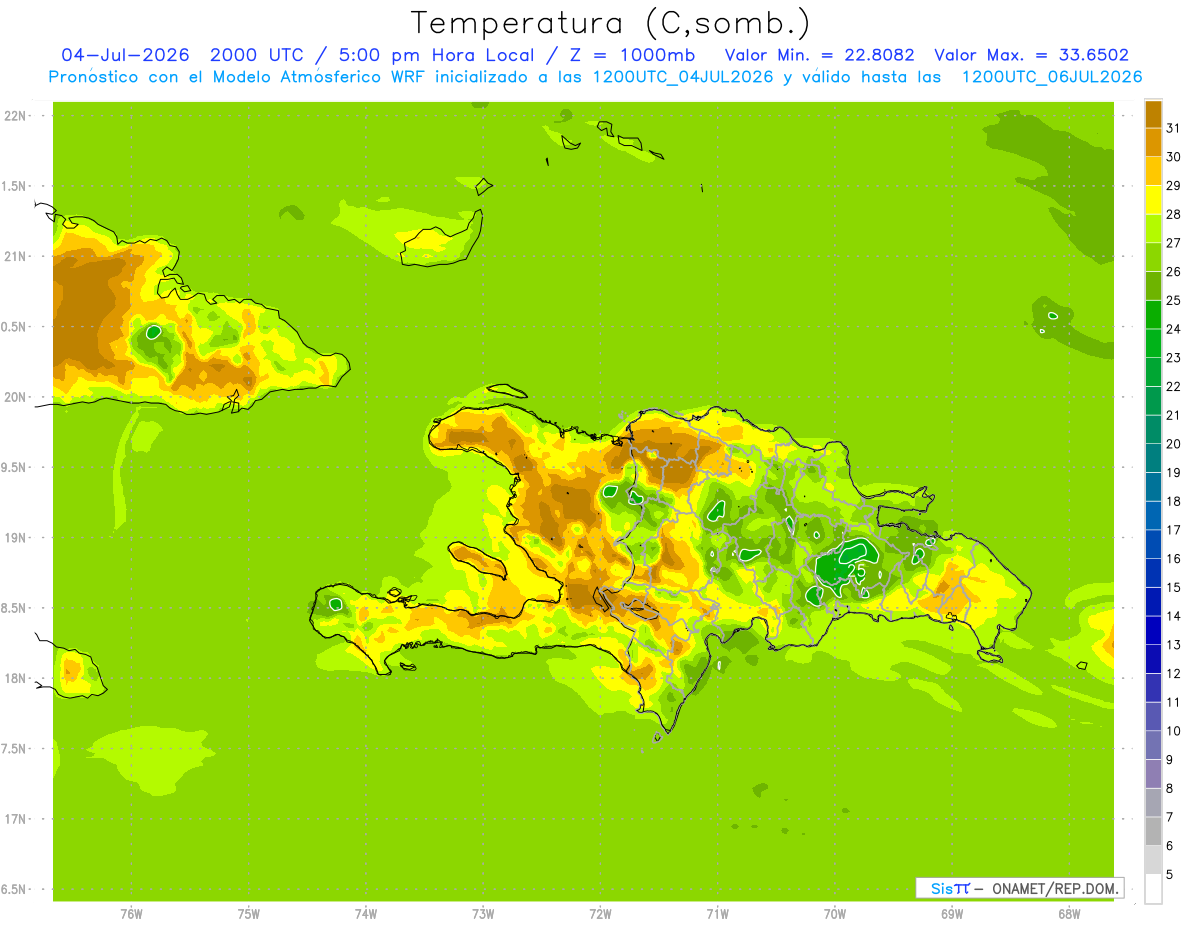
Task: Click the topmost dark-orange swatch above 31
Action: point(1153,113)
